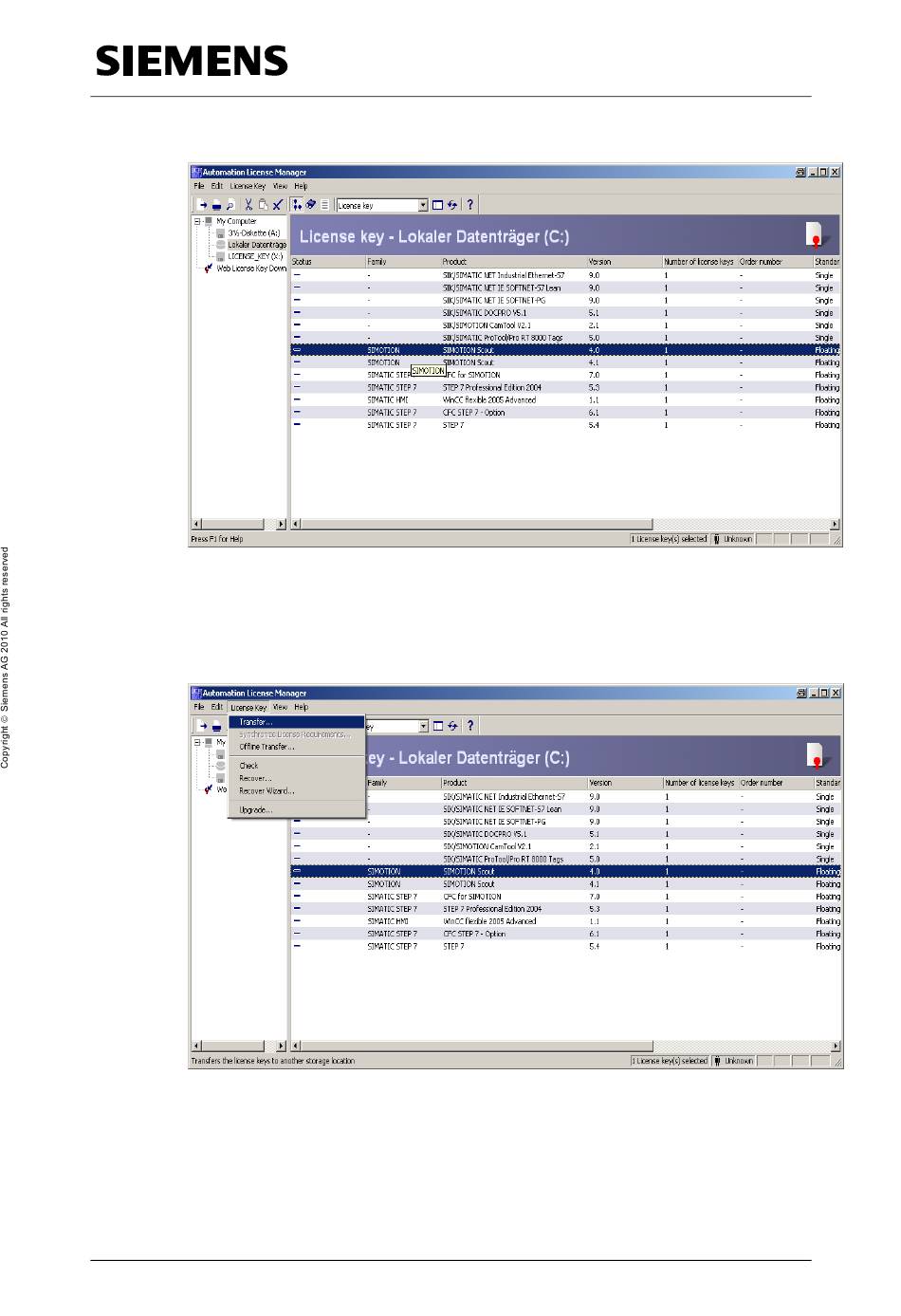Select 'WinCC flexible 2005 Advanced' row, window without menu
The width and height of the screenshot is (901, 1316).
pyautogui.click(x=566, y=400)
